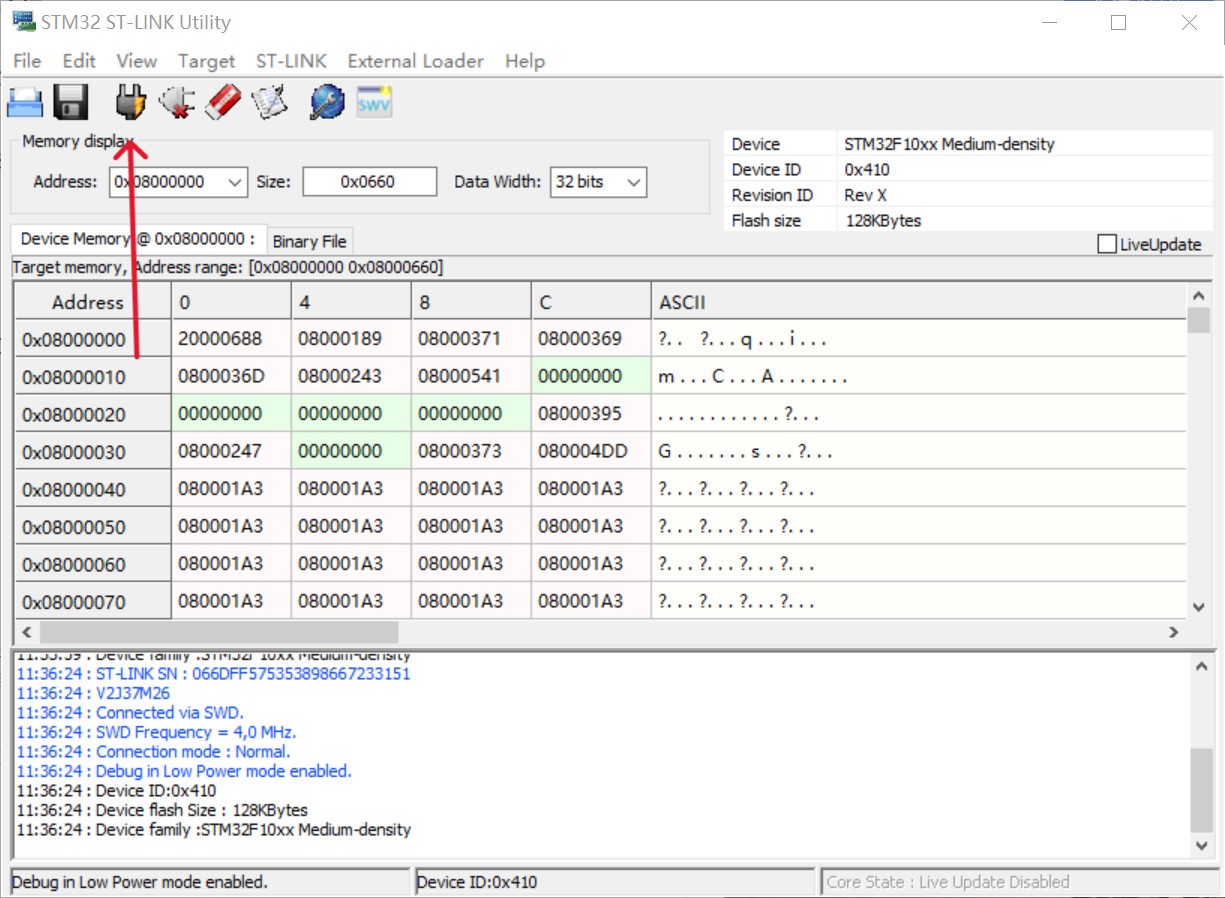Click the Full chip erase icon
The width and height of the screenshot is (1225, 898).
coord(224,101)
